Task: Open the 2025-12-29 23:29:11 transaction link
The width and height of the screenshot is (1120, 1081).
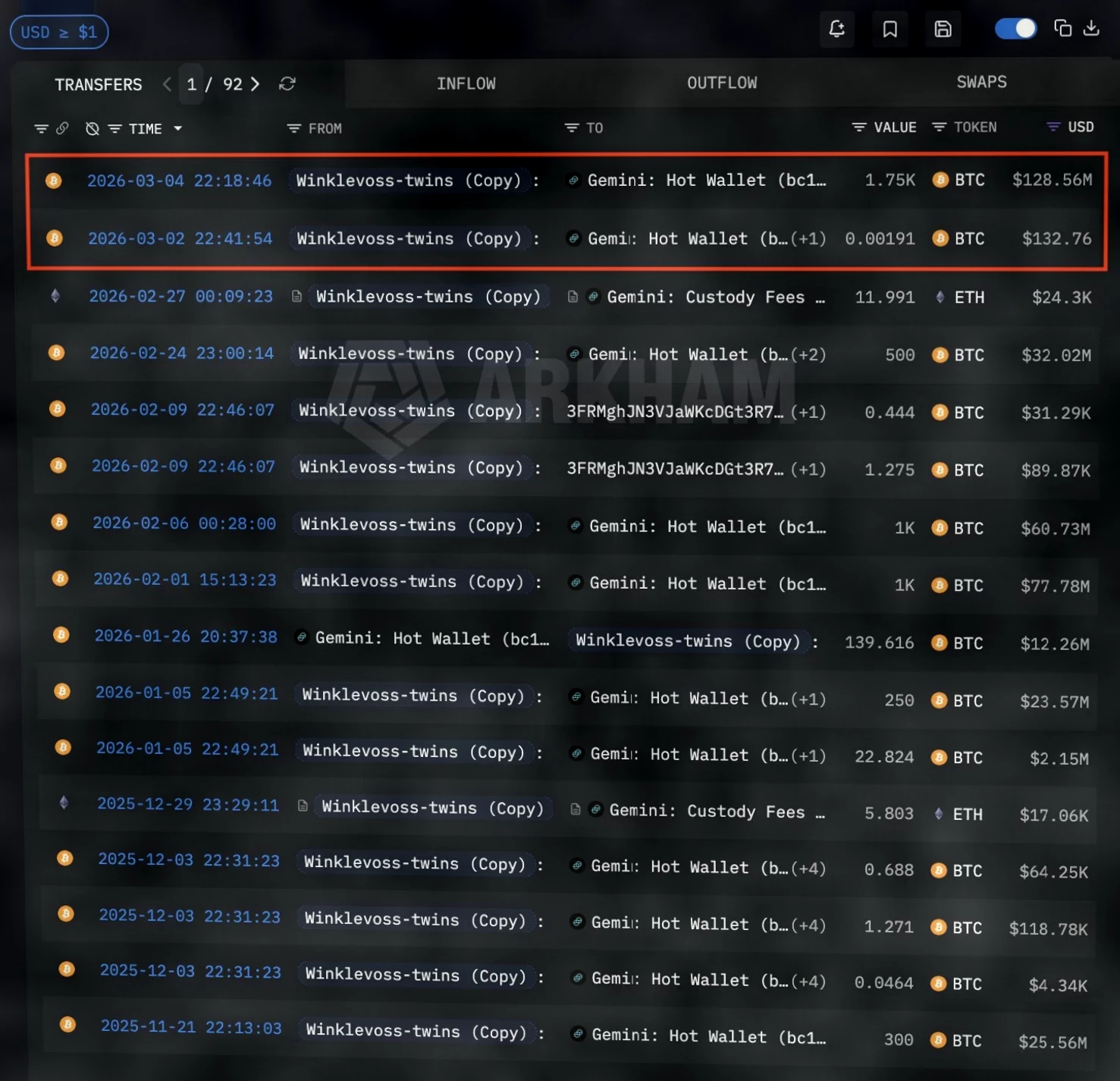Action: click(188, 804)
